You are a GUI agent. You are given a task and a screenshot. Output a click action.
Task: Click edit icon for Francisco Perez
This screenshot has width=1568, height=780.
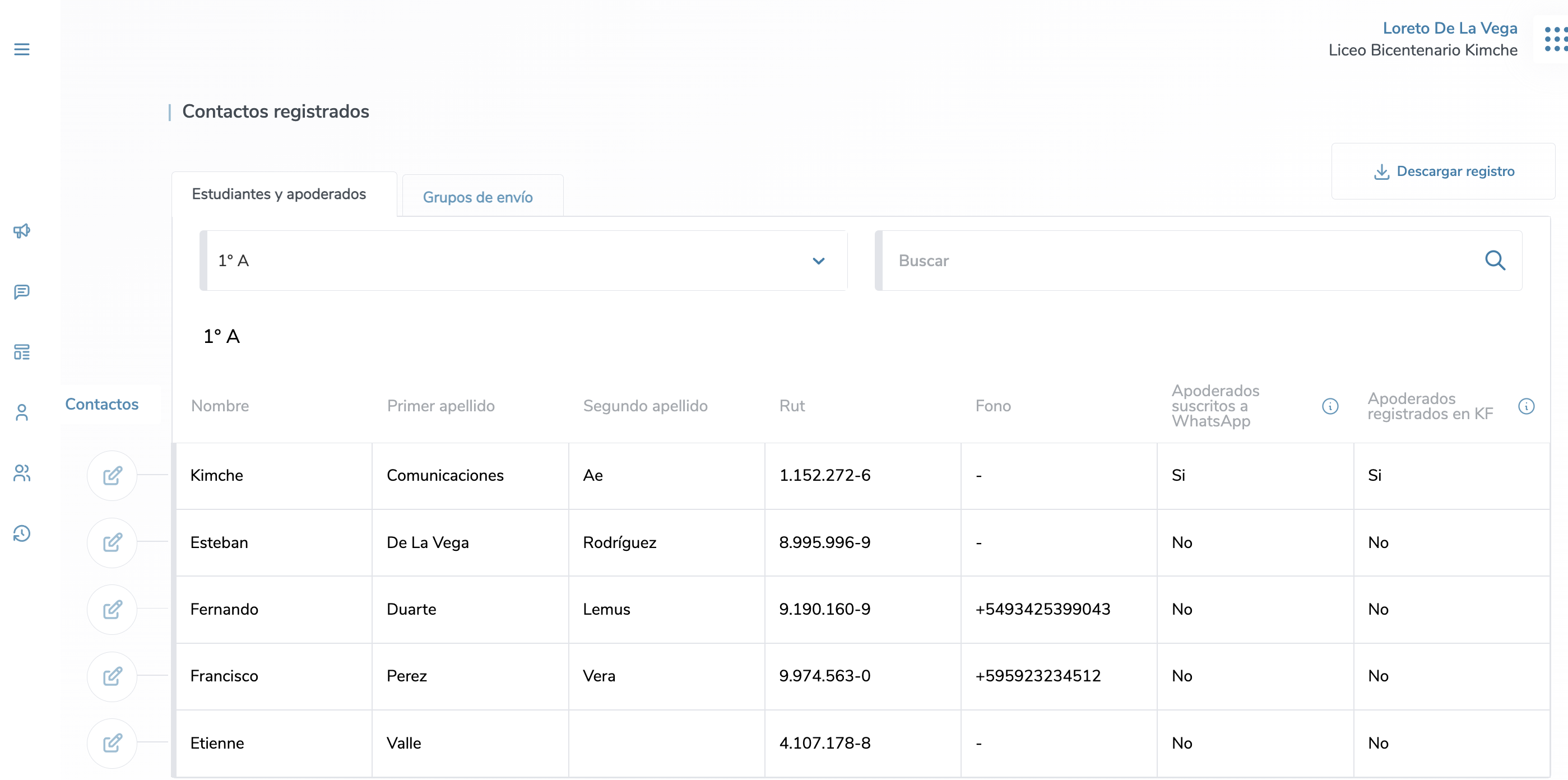point(112,676)
